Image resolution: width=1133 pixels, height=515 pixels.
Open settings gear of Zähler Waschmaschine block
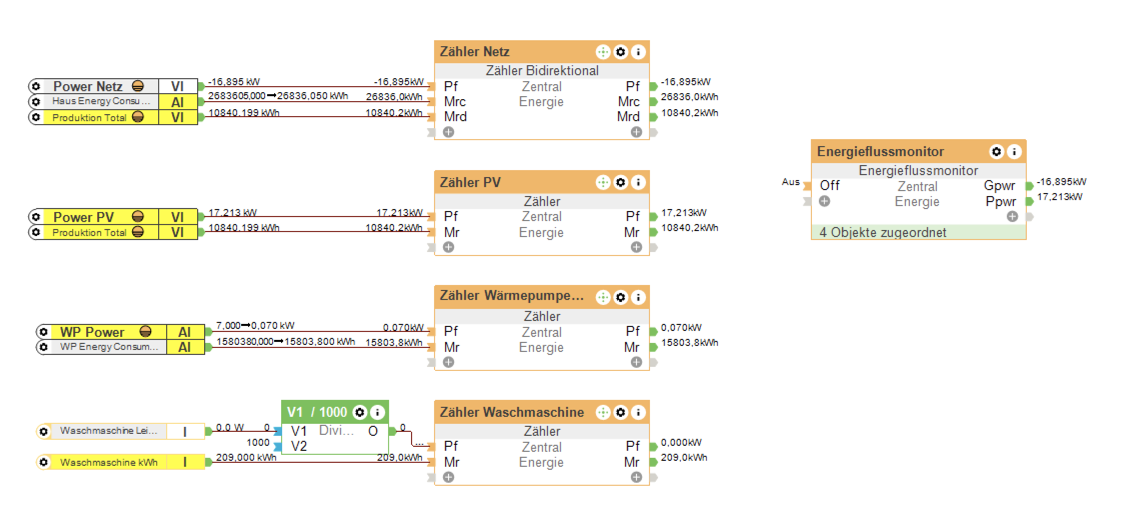(x=620, y=412)
